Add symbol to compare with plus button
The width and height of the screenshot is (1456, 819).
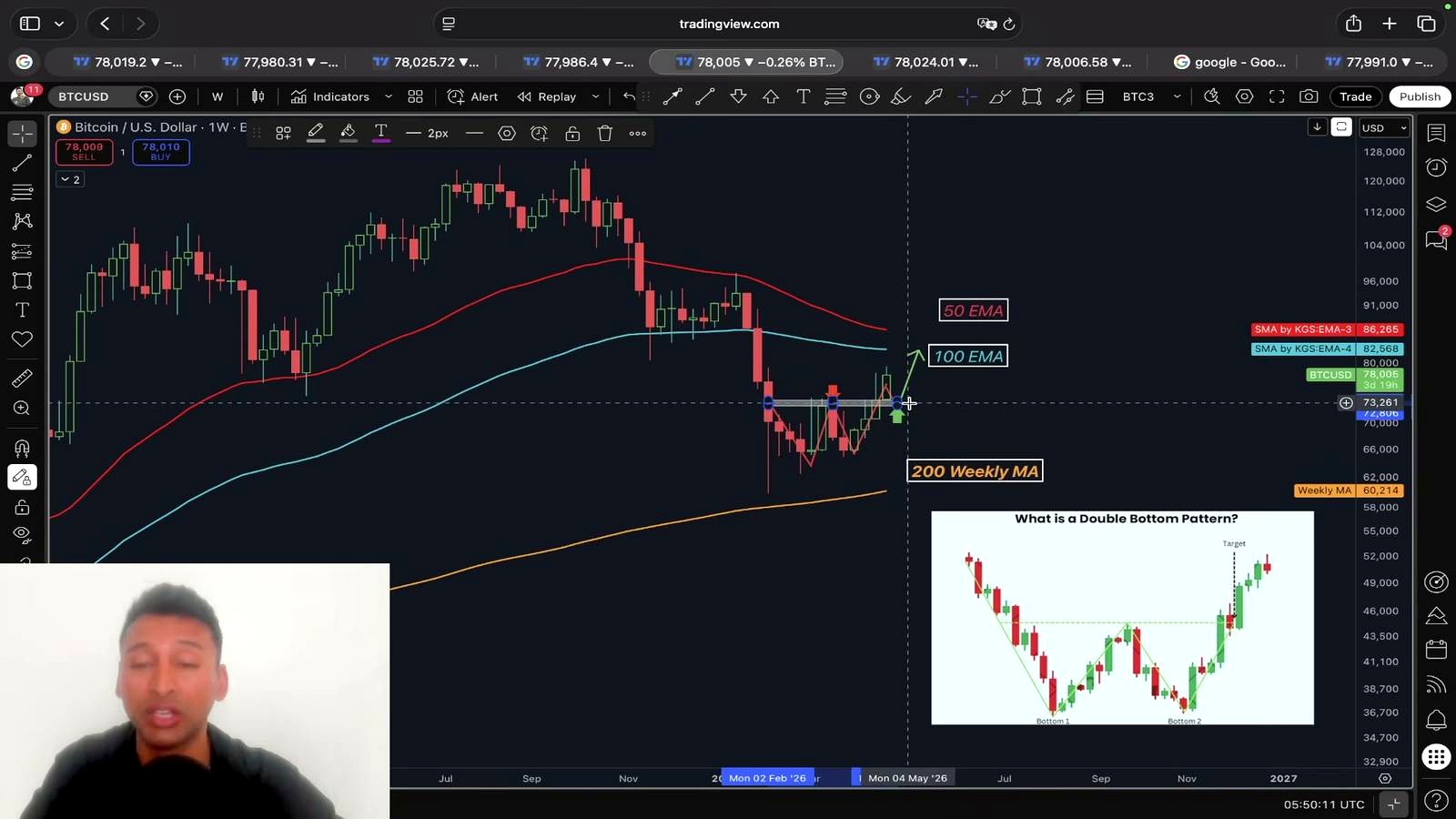pos(177,96)
